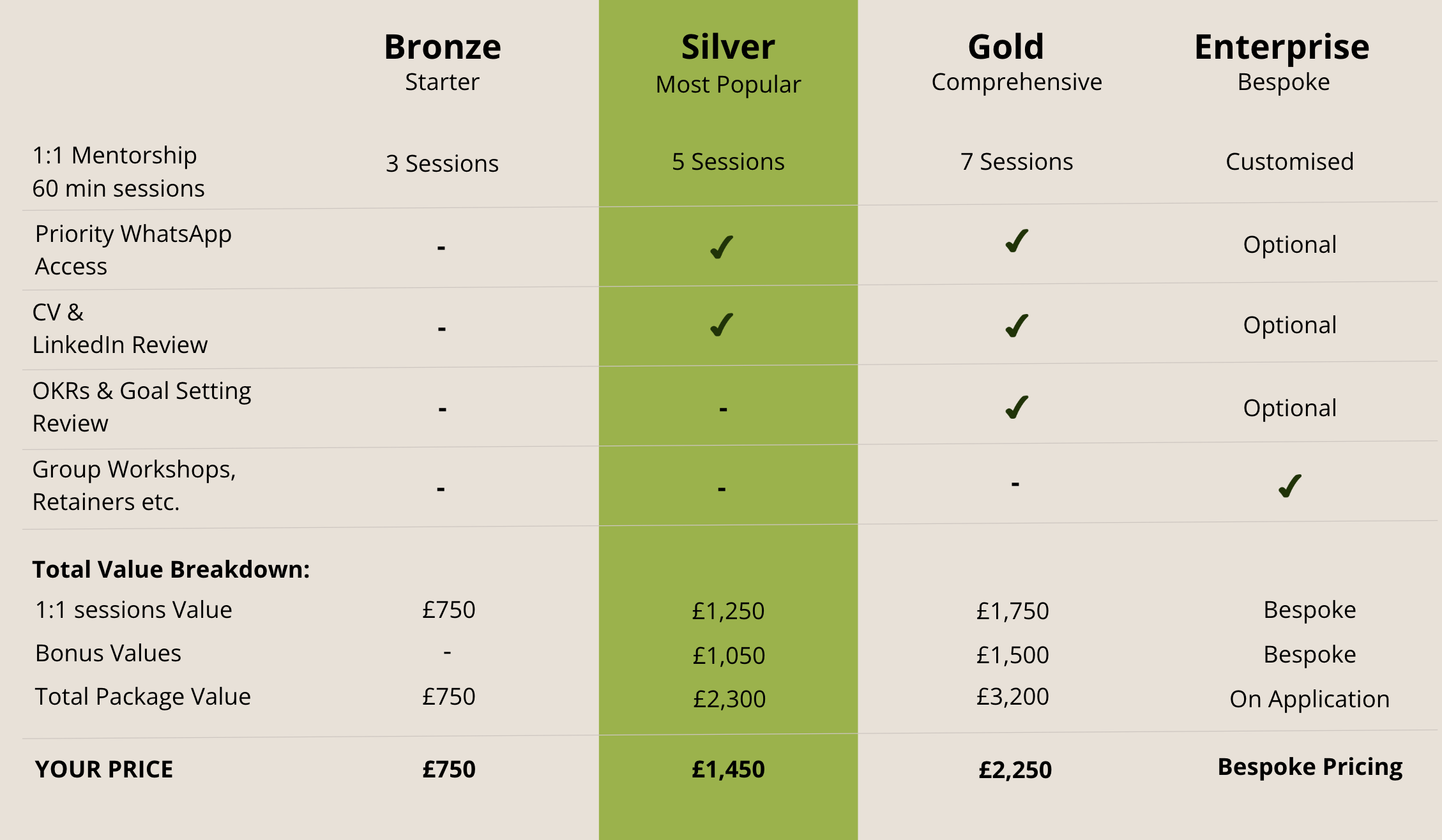Click the Gold OKRs & Goal Setting checkmark
Image resolution: width=1442 pixels, height=840 pixels.
[1017, 407]
